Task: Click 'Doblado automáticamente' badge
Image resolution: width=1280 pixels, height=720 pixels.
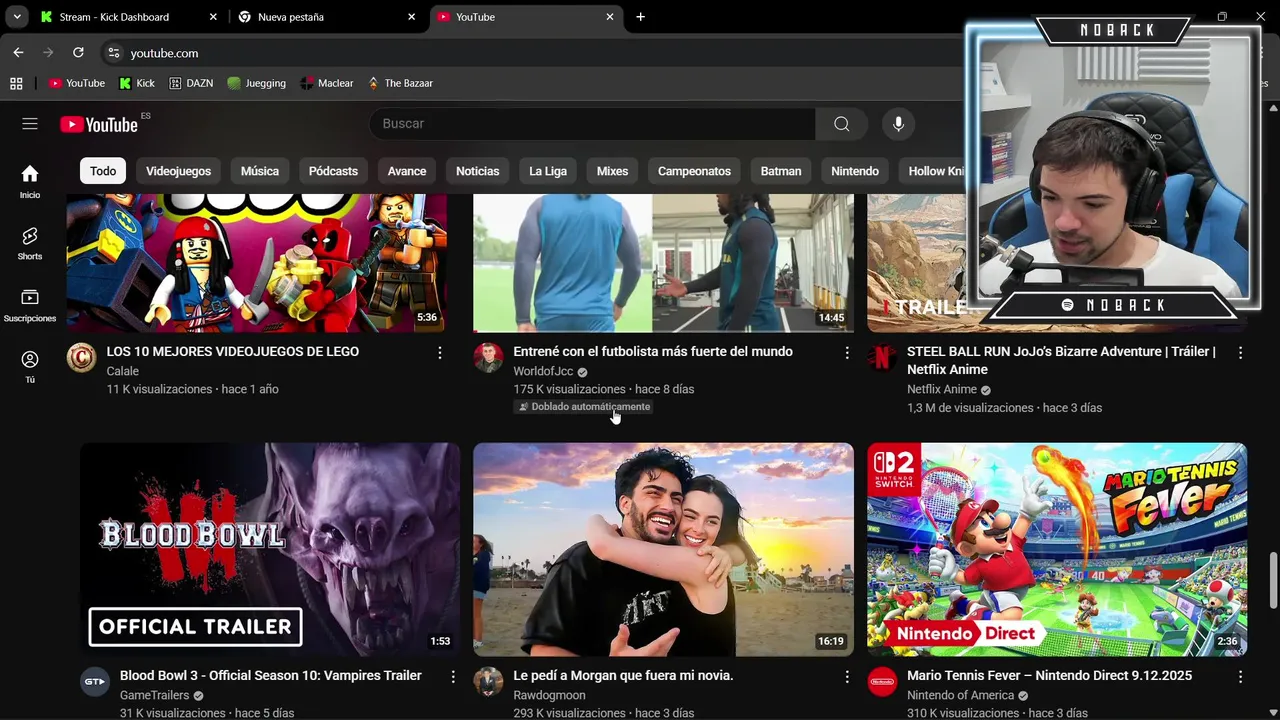Action: (x=585, y=407)
